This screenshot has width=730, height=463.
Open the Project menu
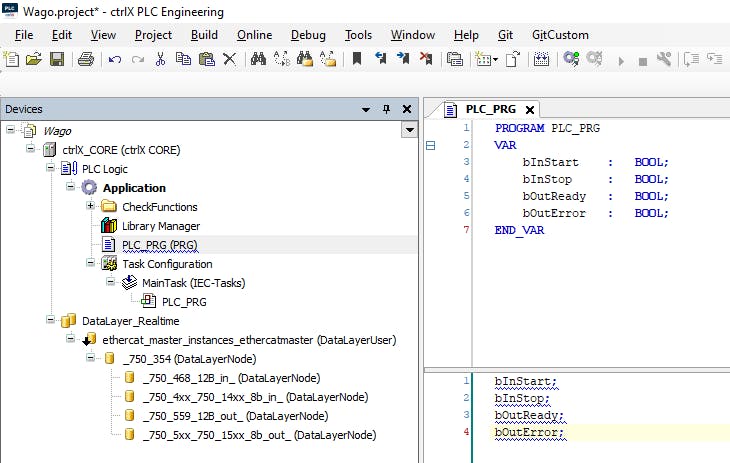[153, 35]
